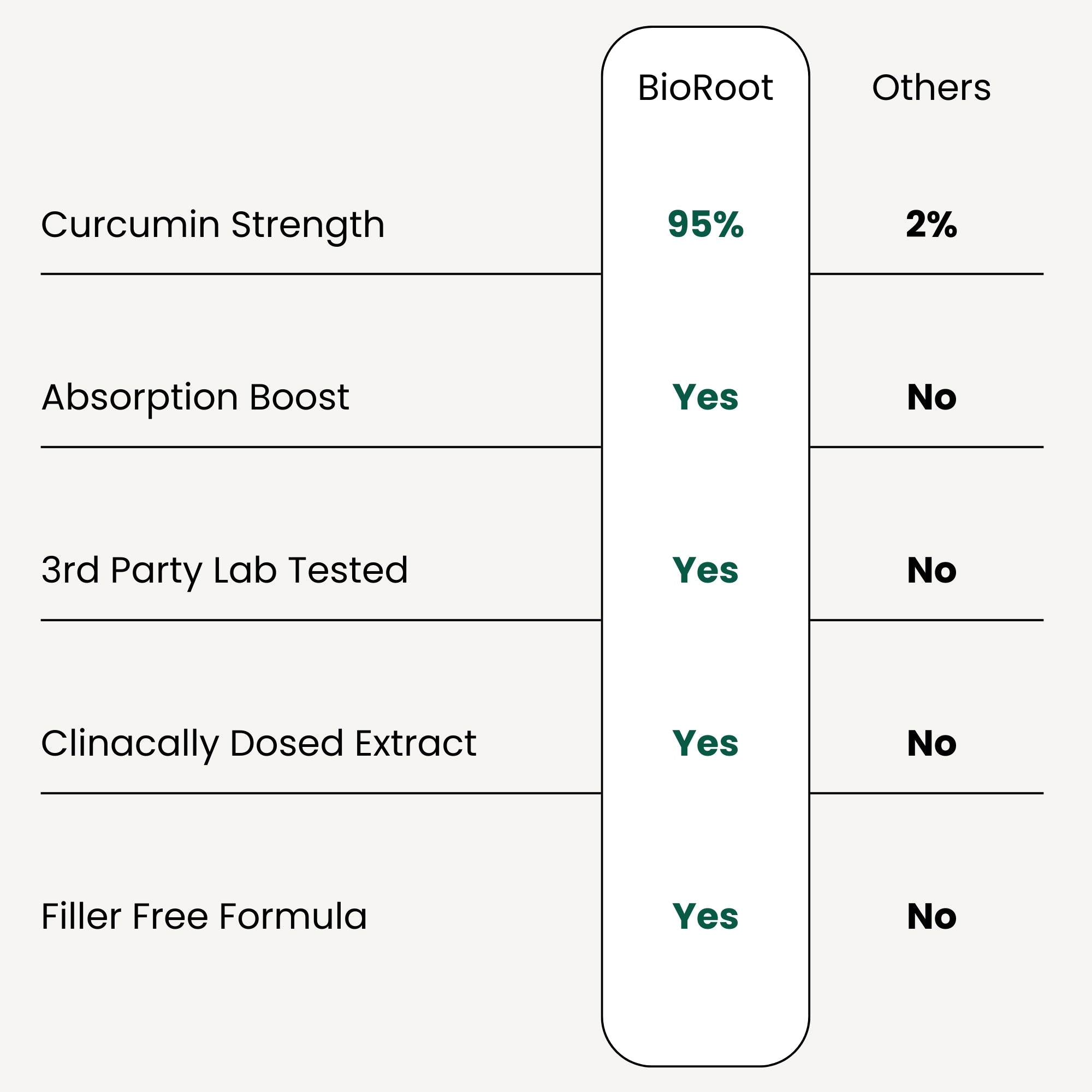Select the Filler Free Formula label
This screenshot has height=1092, width=1092.
(x=204, y=916)
